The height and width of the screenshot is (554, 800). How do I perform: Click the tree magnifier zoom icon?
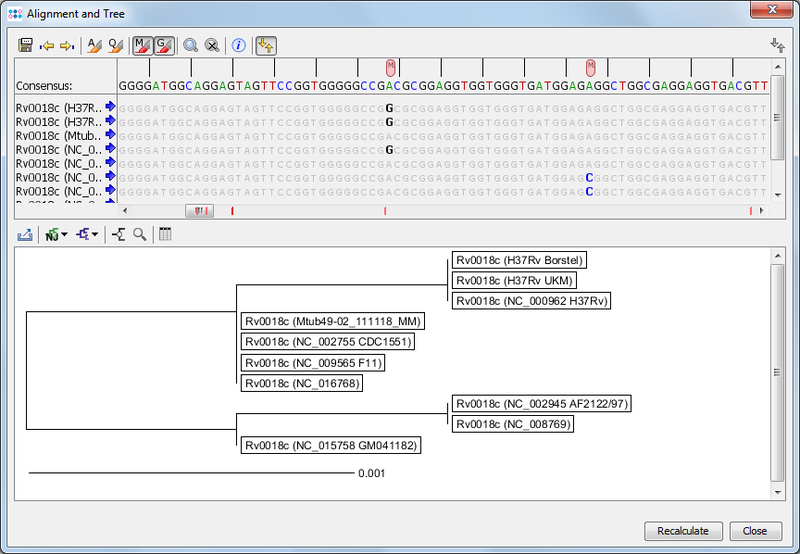[140, 234]
